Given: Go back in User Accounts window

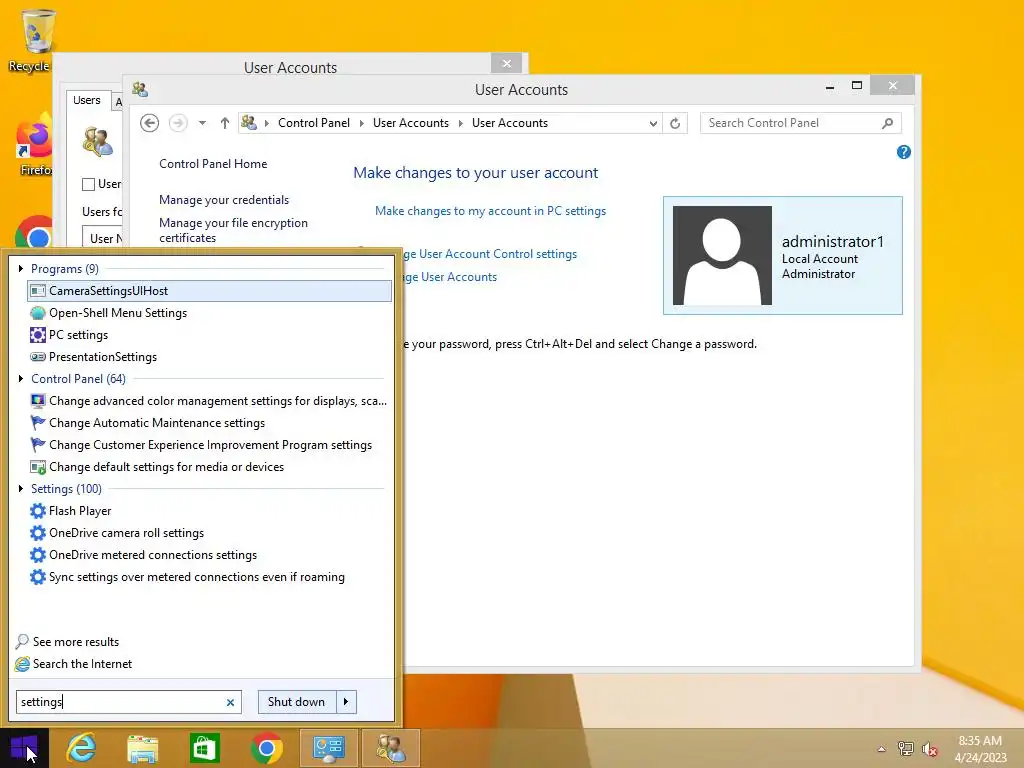Looking at the screenshot, I should coord(150,123).
